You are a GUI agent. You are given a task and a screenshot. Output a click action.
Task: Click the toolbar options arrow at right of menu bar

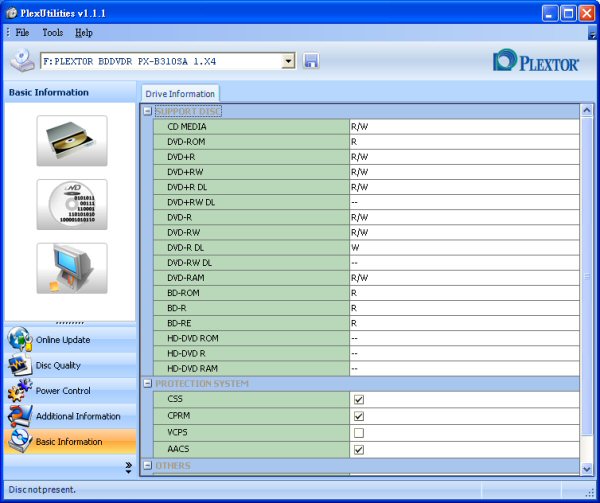click(592, 34)
